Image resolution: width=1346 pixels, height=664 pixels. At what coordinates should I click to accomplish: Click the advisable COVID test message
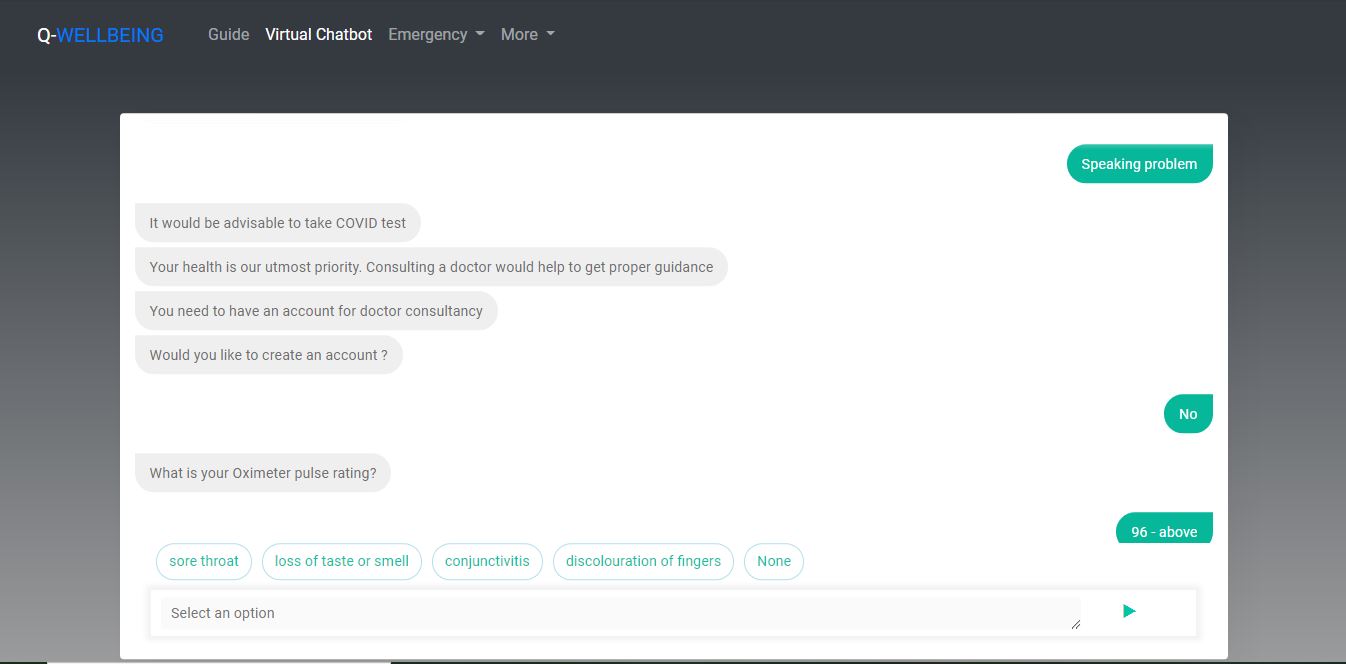278,223
